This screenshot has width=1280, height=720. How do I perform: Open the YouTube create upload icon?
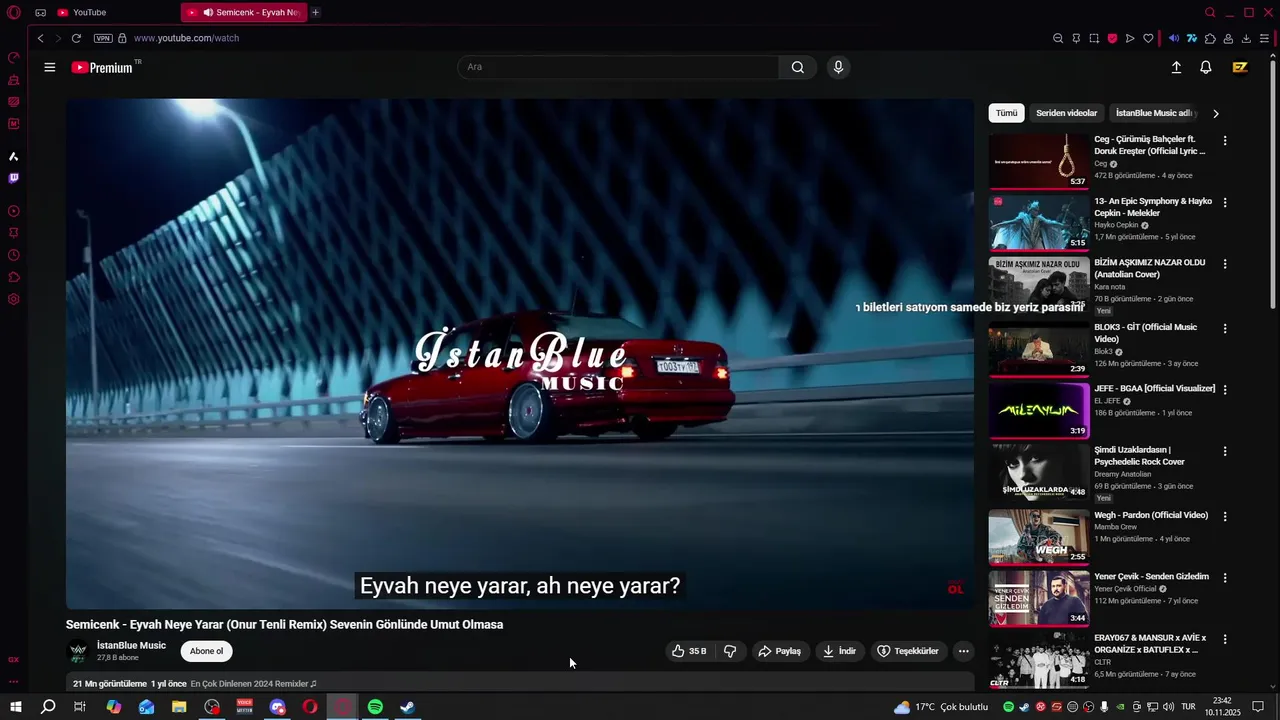[x=1176, y=67]
